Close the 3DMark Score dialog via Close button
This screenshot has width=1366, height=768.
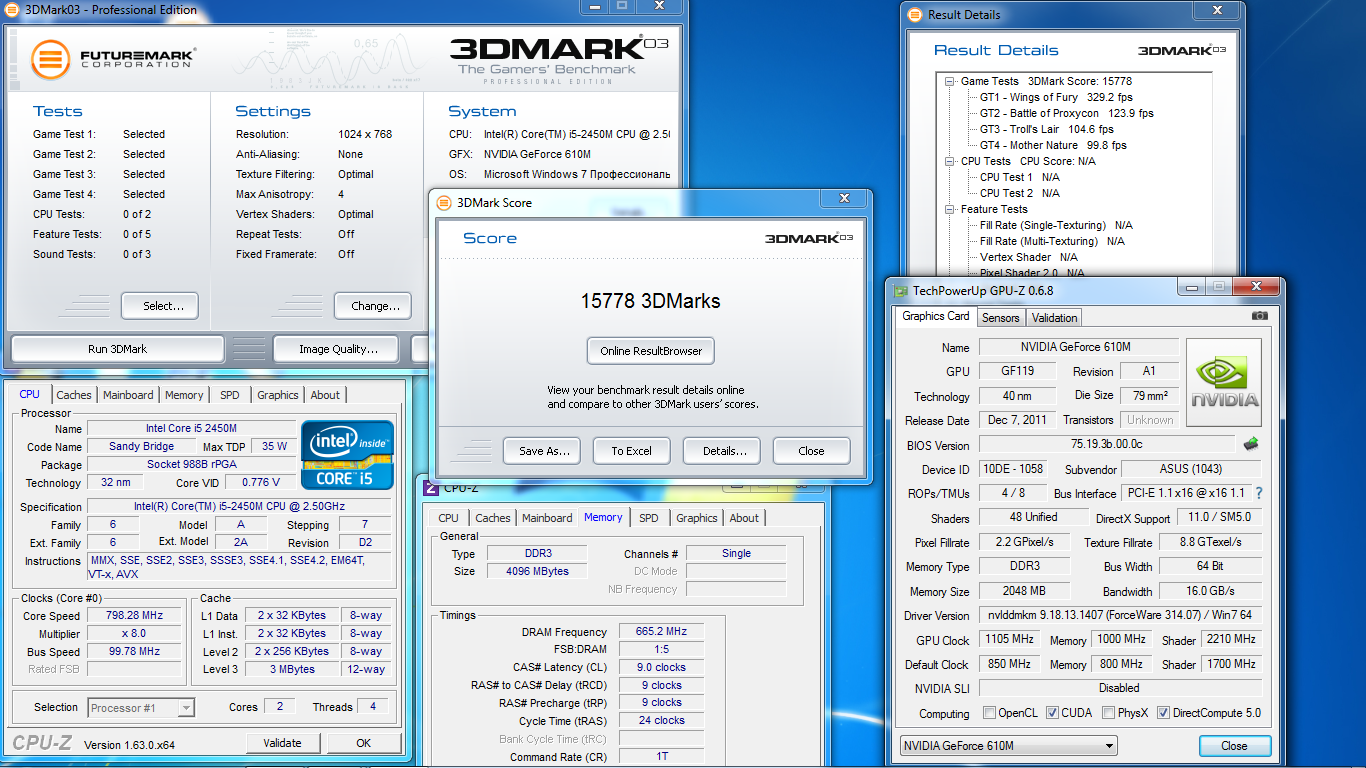click(812, 451)
